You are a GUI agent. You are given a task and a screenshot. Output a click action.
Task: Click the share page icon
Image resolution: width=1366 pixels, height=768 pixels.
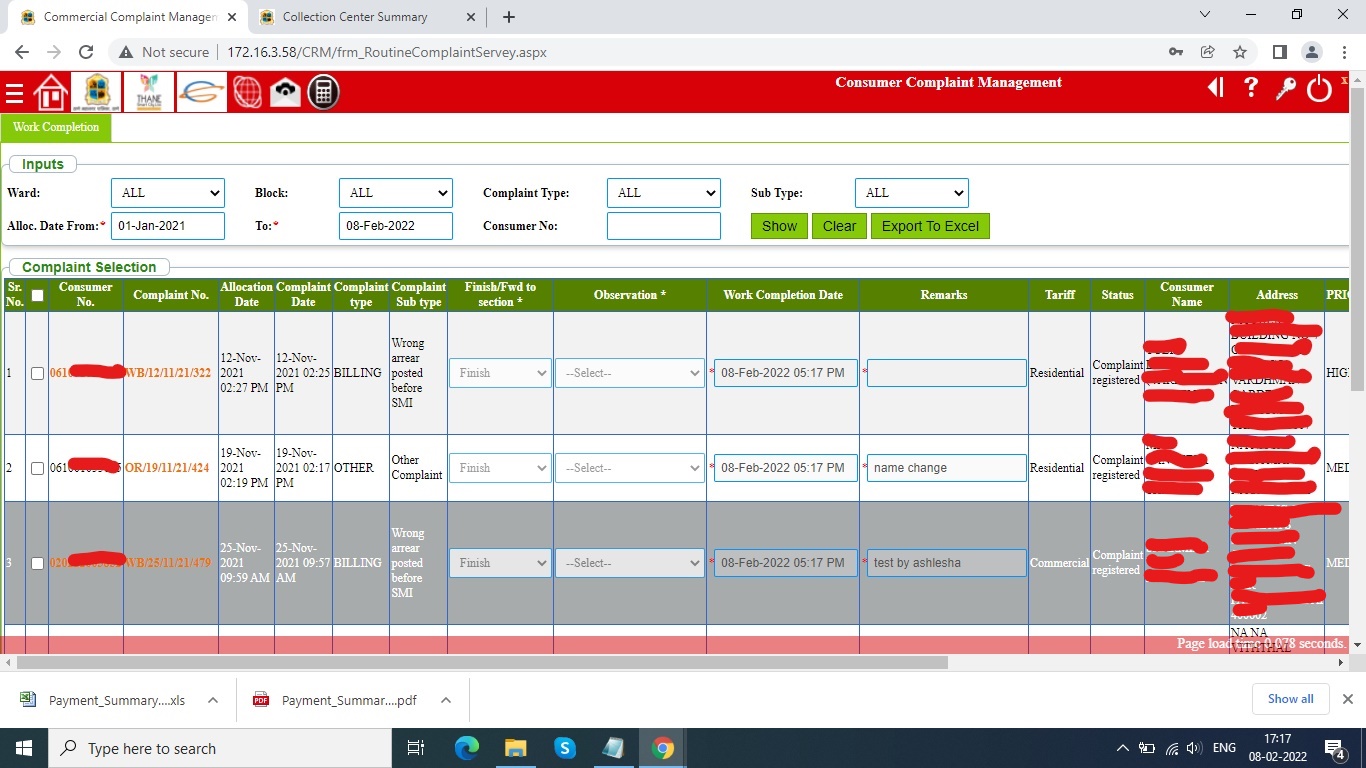(x=1208, y=52)
